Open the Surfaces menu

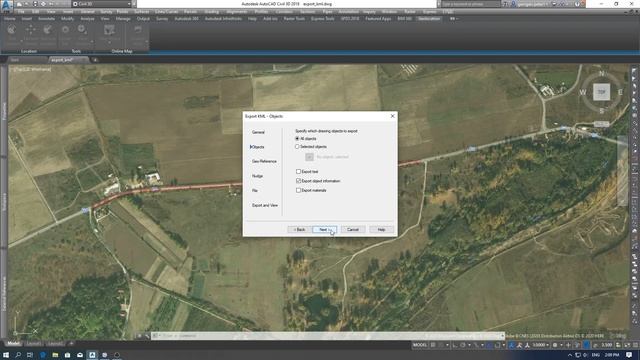(142, 12)
